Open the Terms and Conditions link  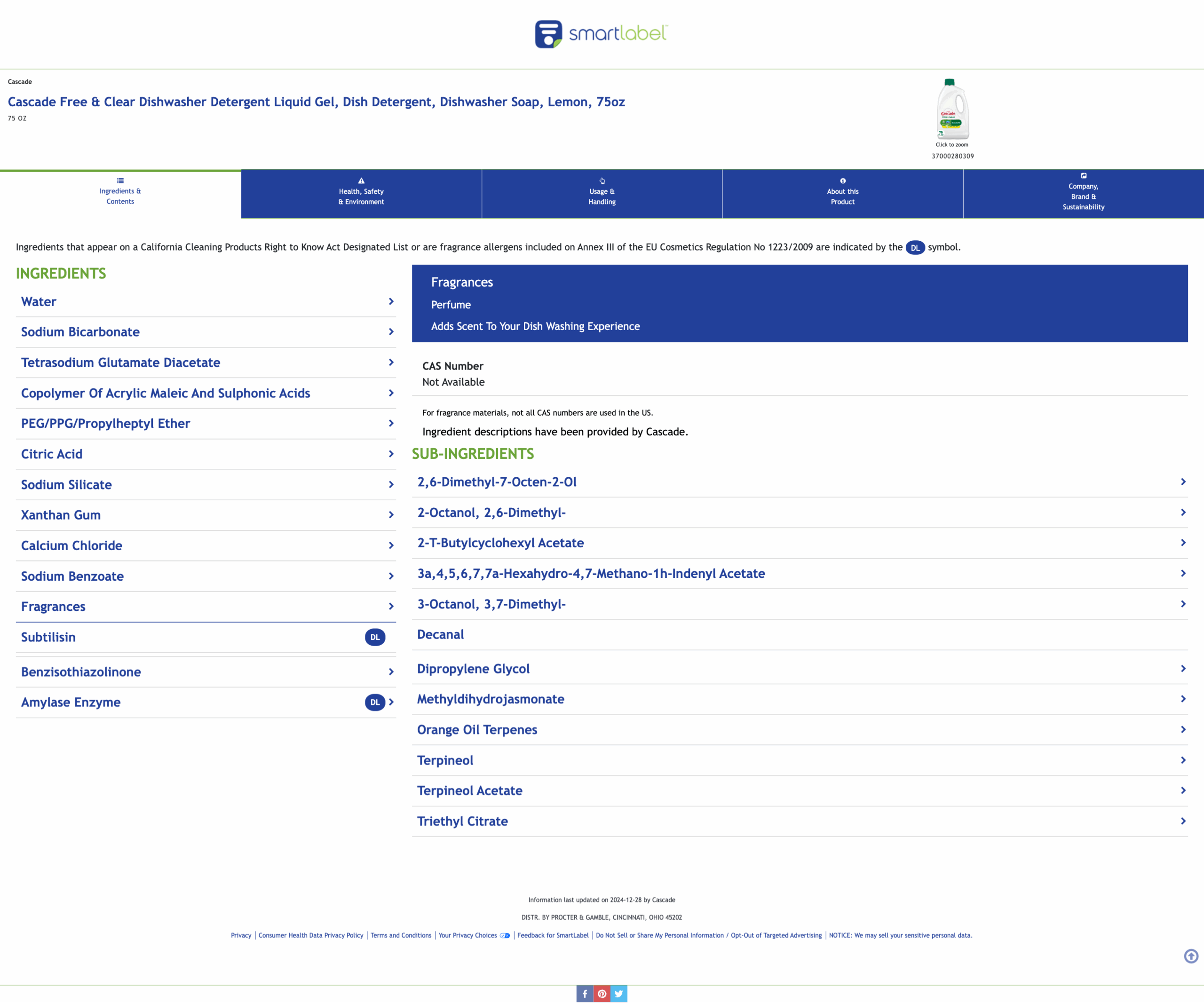(x=401, y=935)
